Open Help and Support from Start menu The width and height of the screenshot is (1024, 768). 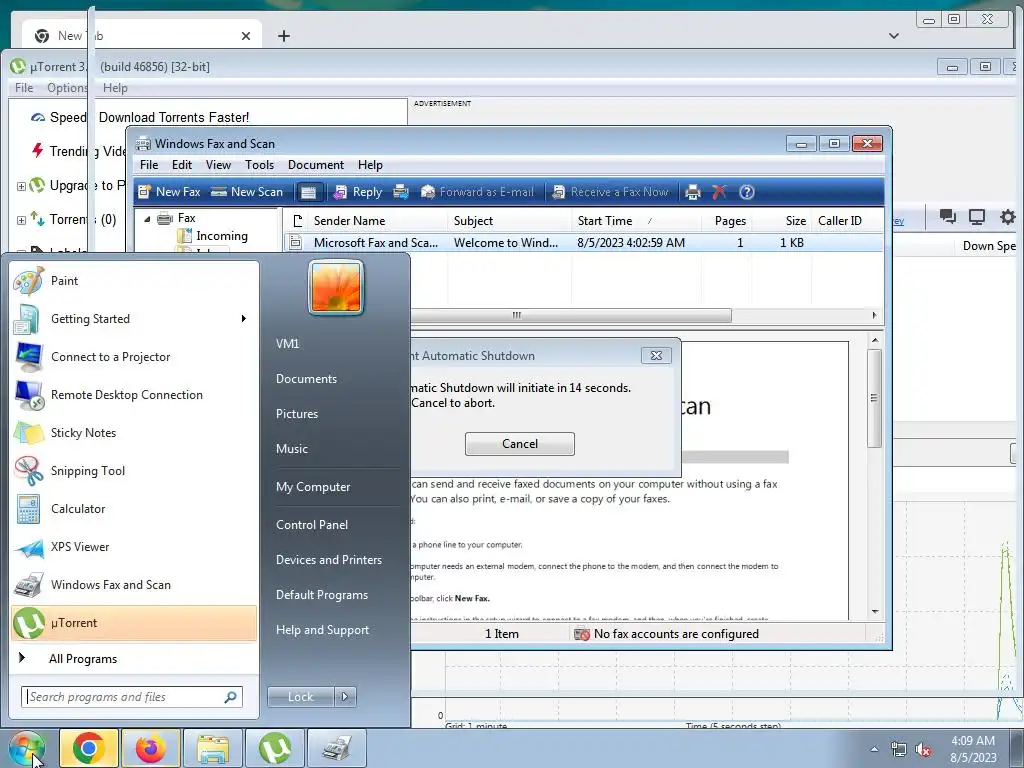click(322, 630)
